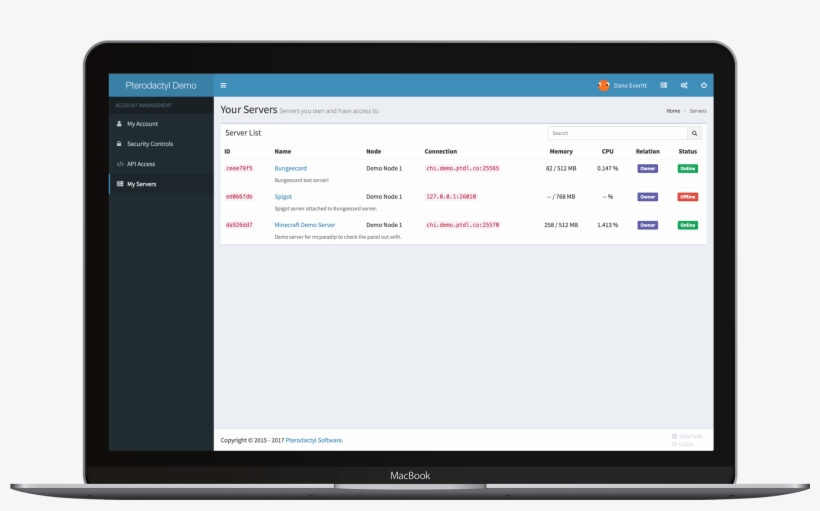The image size is (820, 511).
Task: Click the Pterodactyl Demo logo title
Action: [x=161, y=85]
